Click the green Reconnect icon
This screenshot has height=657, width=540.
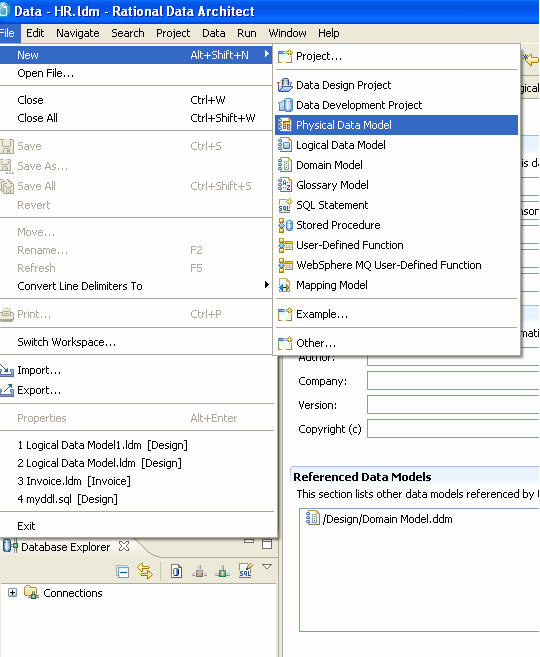(222, 572)
